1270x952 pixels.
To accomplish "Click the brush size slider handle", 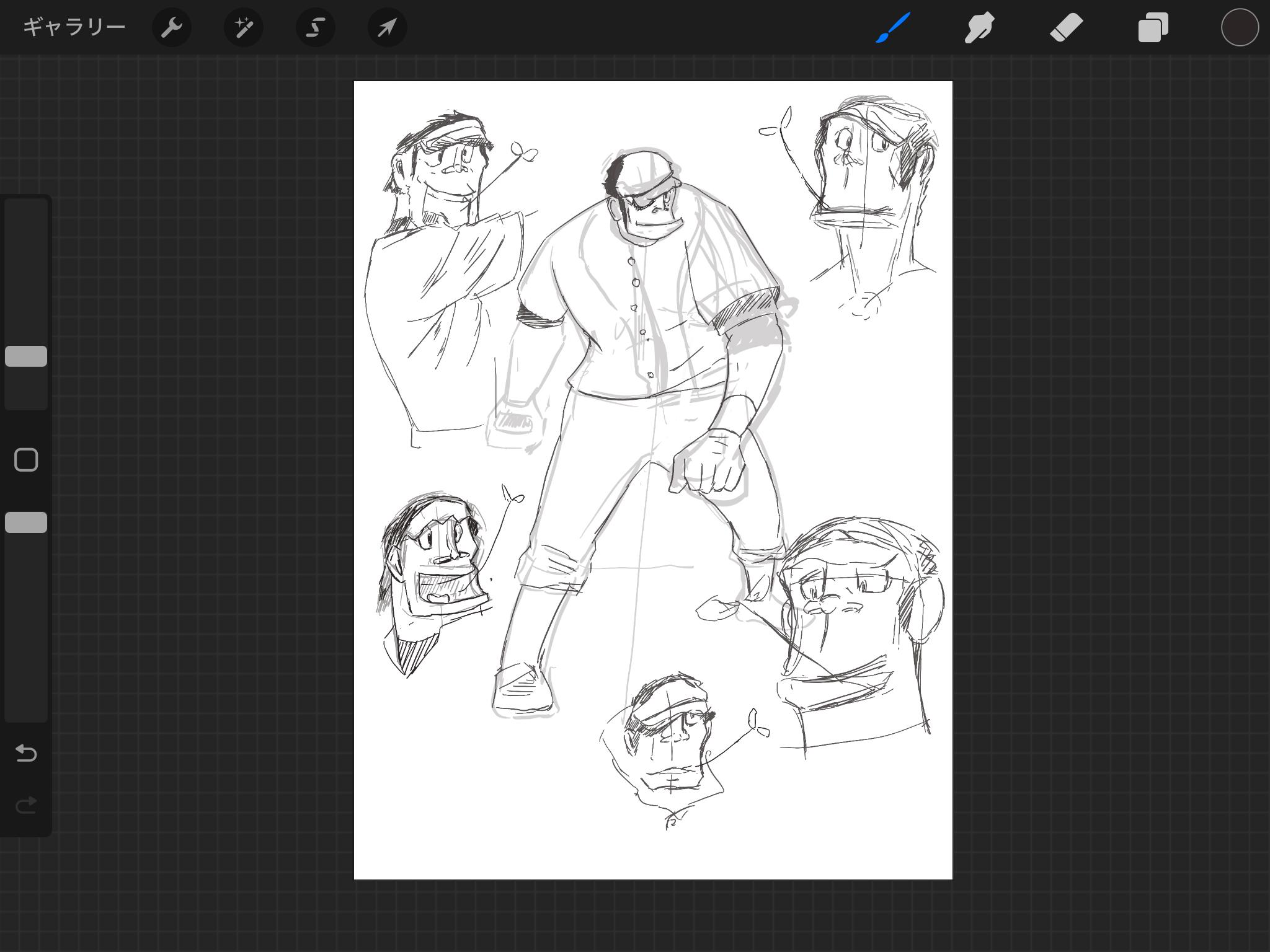I will [26, 356].
